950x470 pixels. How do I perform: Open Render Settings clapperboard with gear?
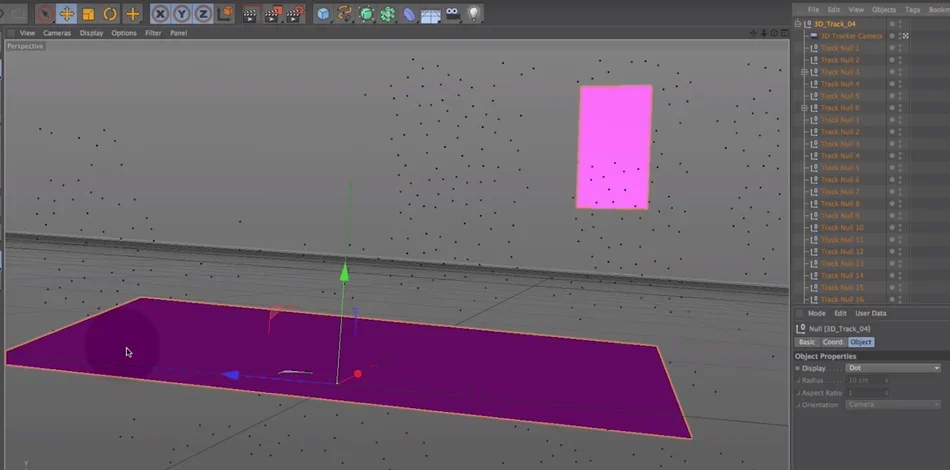coord(294,14)
